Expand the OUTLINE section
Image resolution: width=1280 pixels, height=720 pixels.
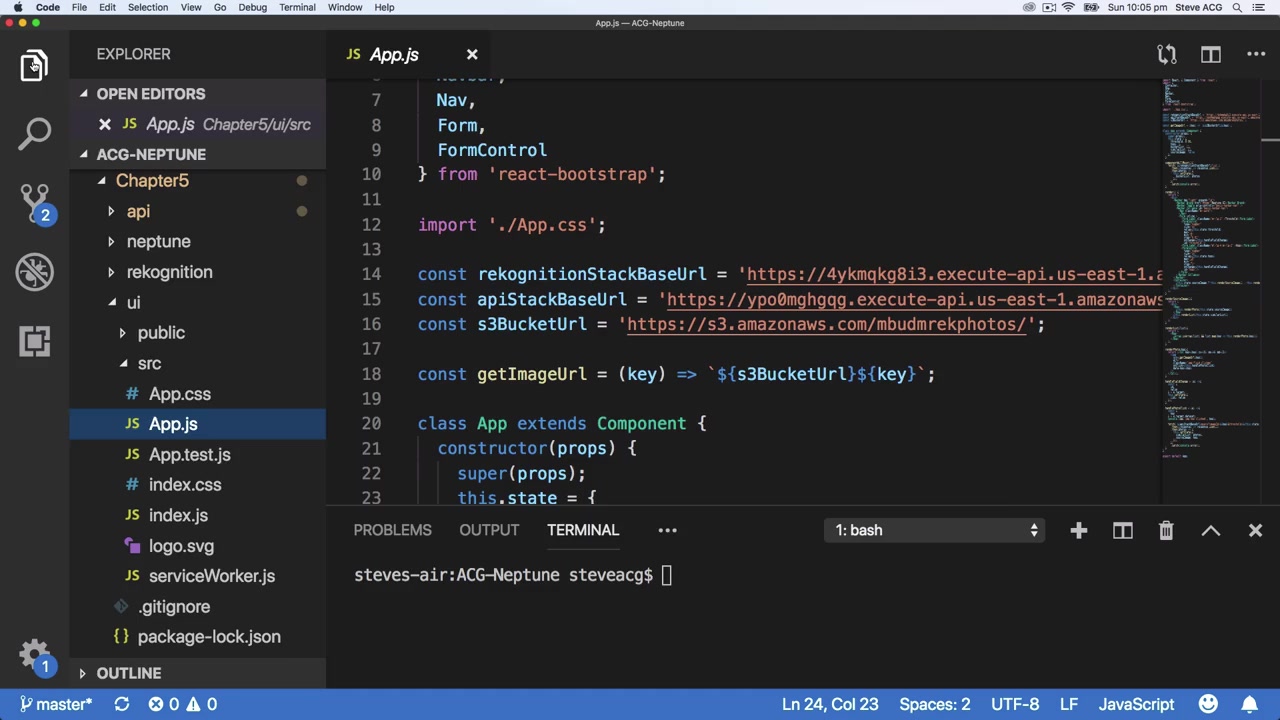pos(128,673)
